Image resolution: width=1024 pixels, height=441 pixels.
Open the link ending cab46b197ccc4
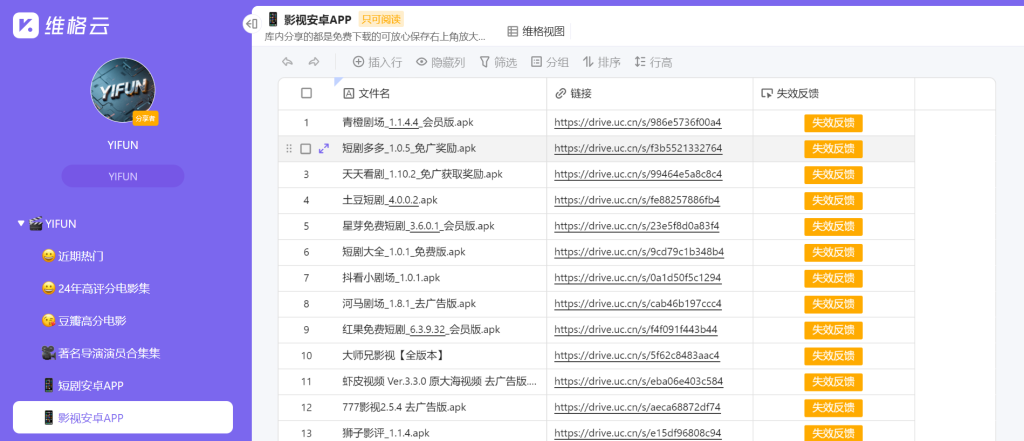638,304
